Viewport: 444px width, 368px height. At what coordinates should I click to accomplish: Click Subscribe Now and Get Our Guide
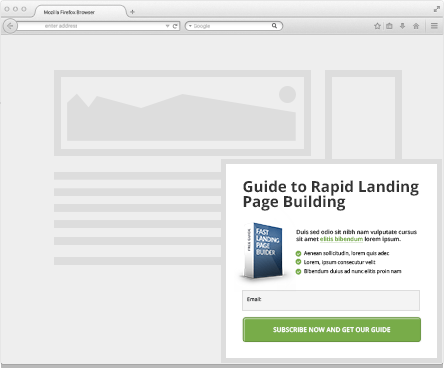[332, 330]
